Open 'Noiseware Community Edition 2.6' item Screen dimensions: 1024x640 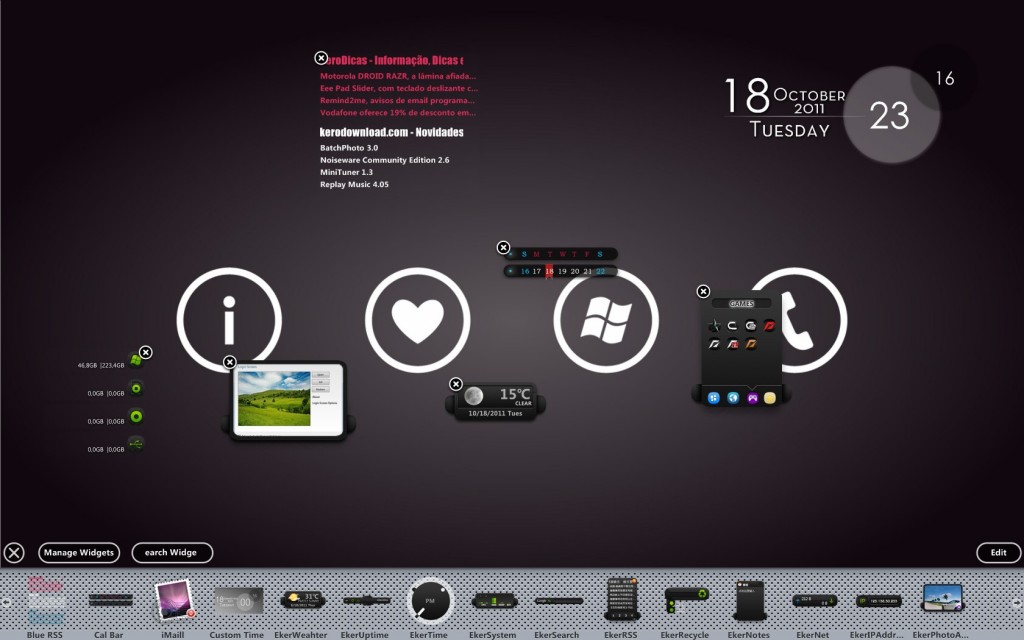click(385, 160)
